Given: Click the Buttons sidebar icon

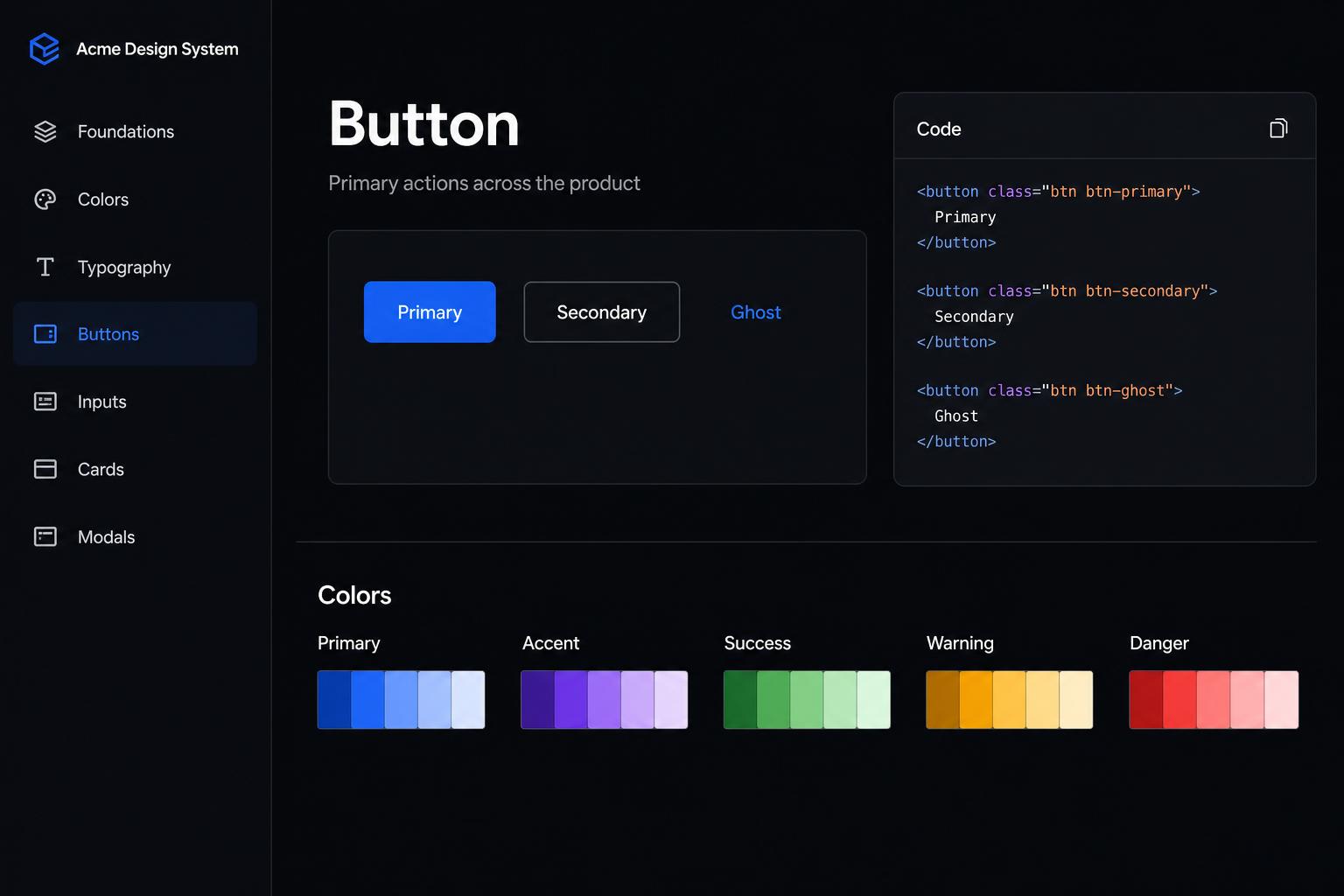Looking at the screenshot, I should point(45,334).
